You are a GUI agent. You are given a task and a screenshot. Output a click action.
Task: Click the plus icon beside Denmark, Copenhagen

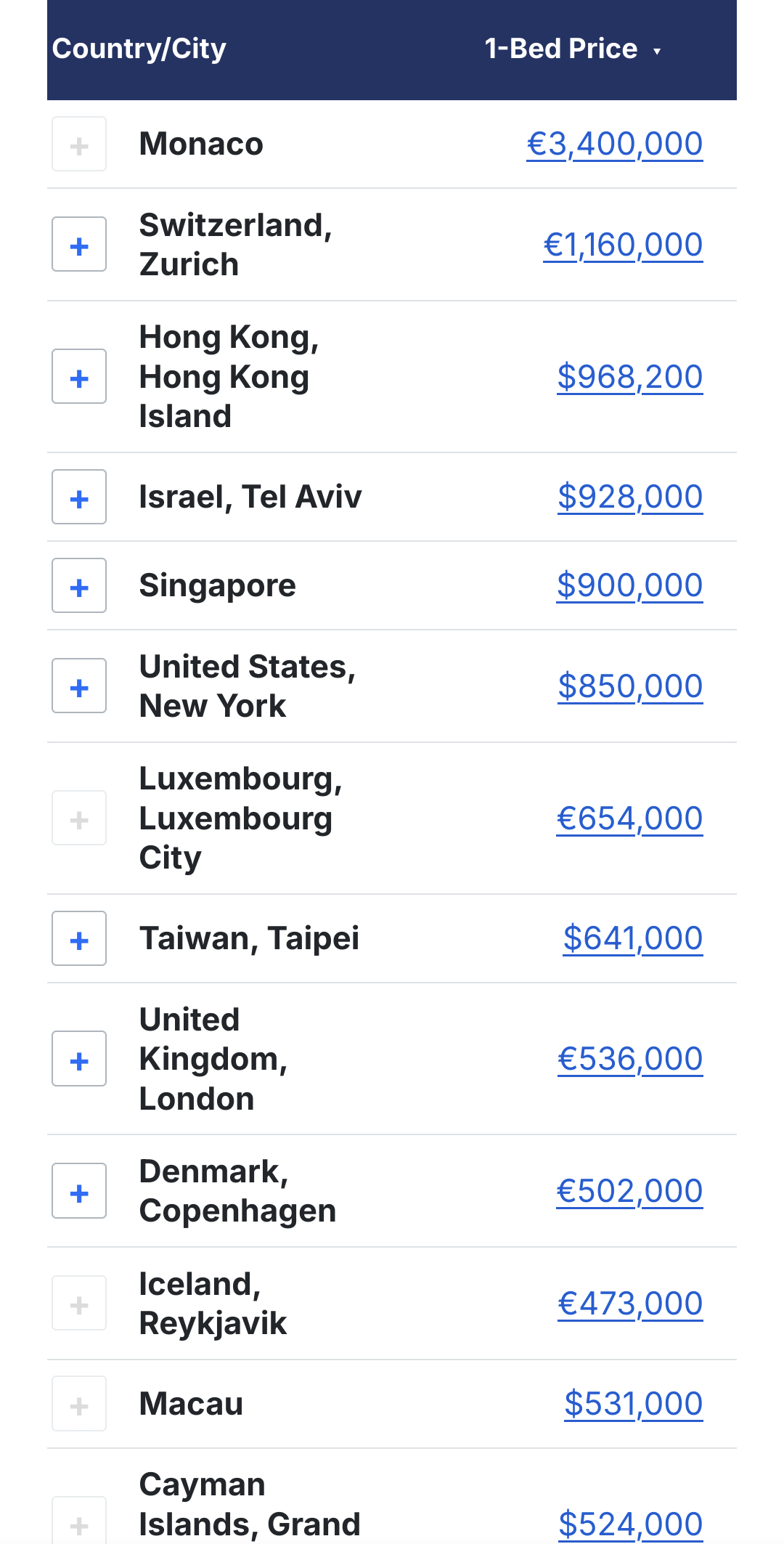[x=79, y=1192]
